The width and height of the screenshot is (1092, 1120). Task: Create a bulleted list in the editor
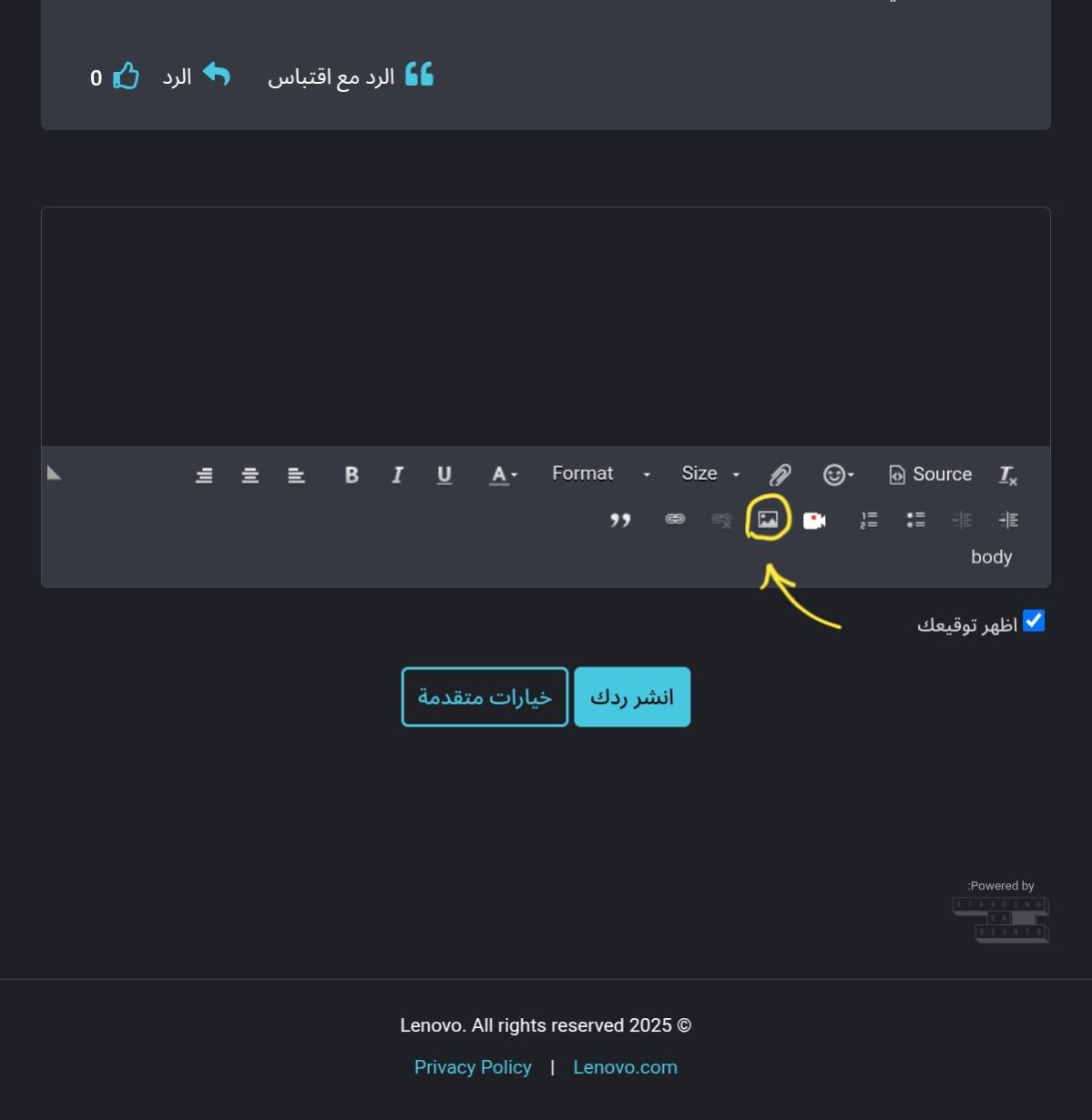pos(915,519)
